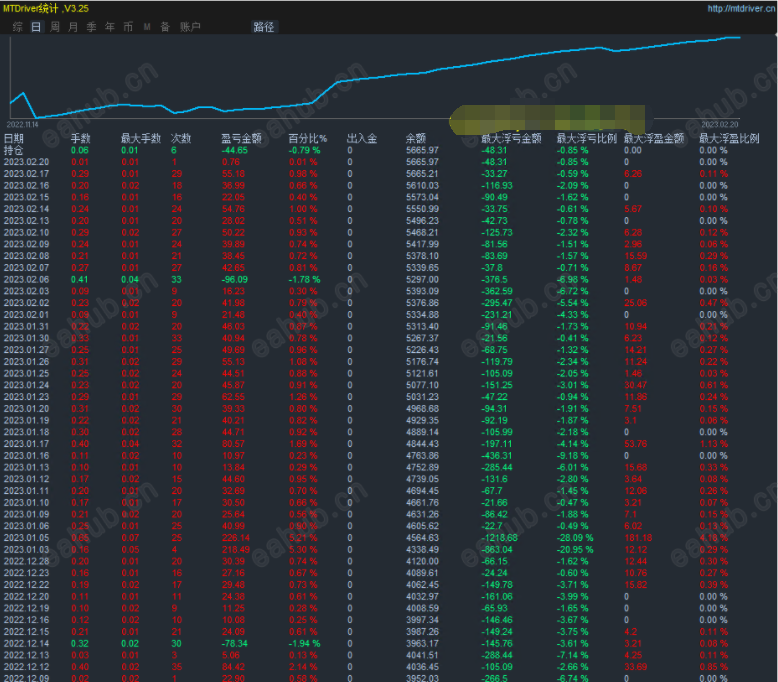Open the 账户 account tab
The height and width of the screenshot is (682, 778).
(x=190, y=27)
